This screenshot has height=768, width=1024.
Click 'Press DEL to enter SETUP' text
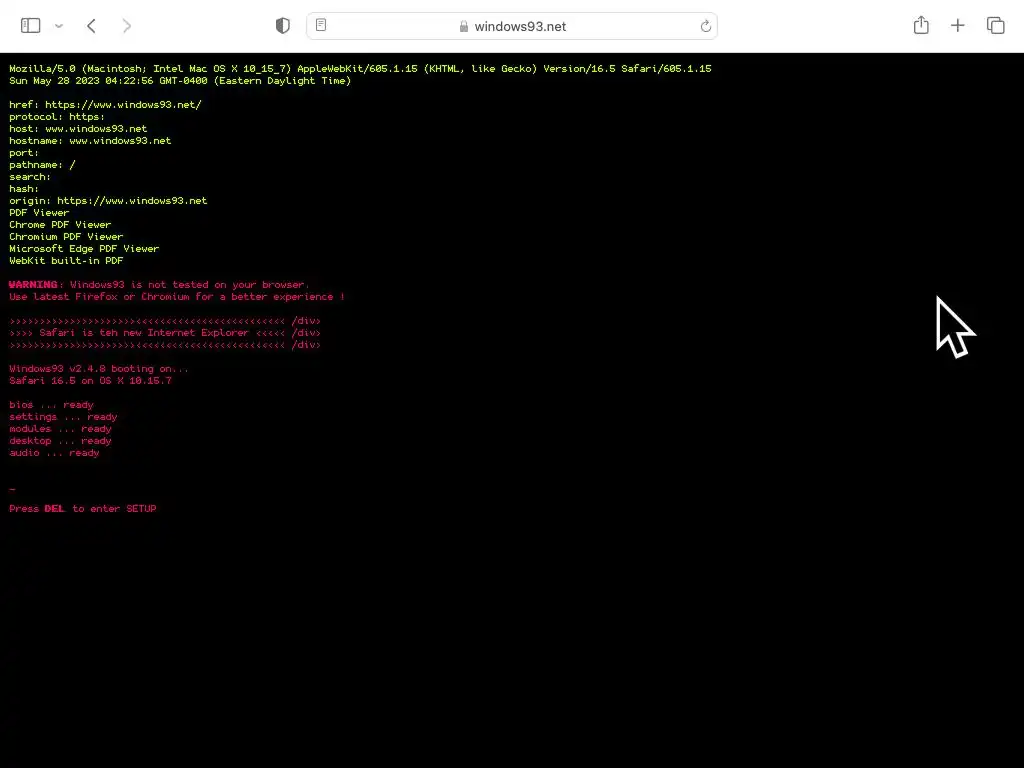click(x=83, y=509)
